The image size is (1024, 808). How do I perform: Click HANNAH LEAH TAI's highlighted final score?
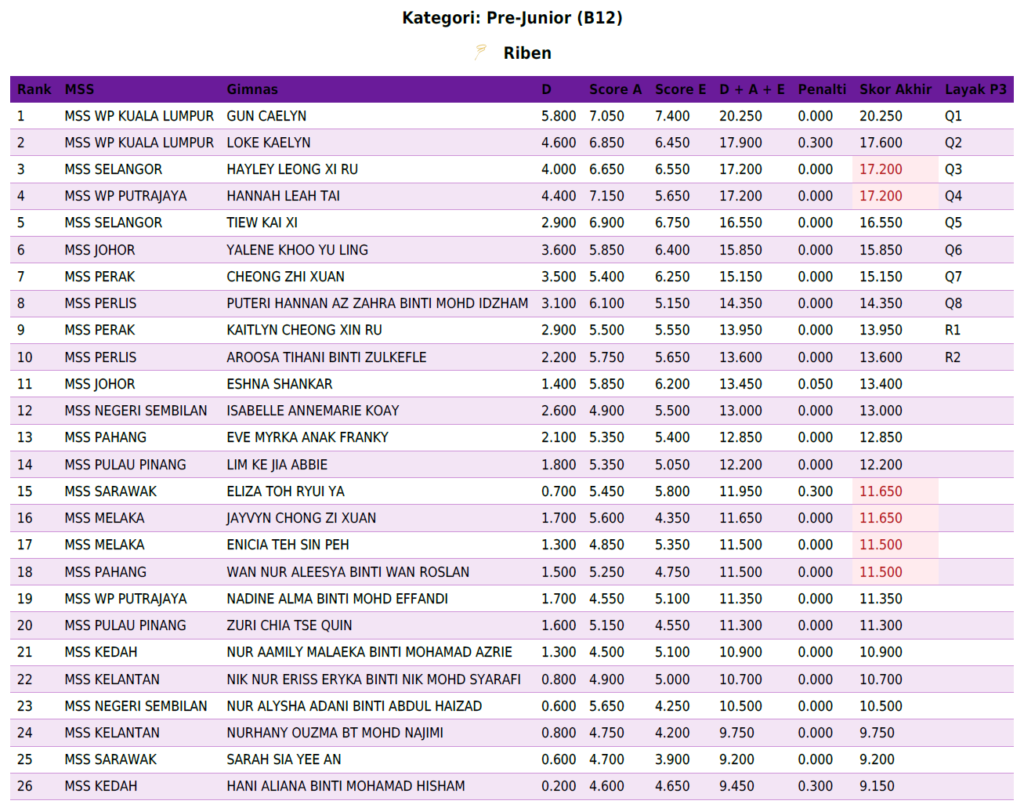[881, 196]
